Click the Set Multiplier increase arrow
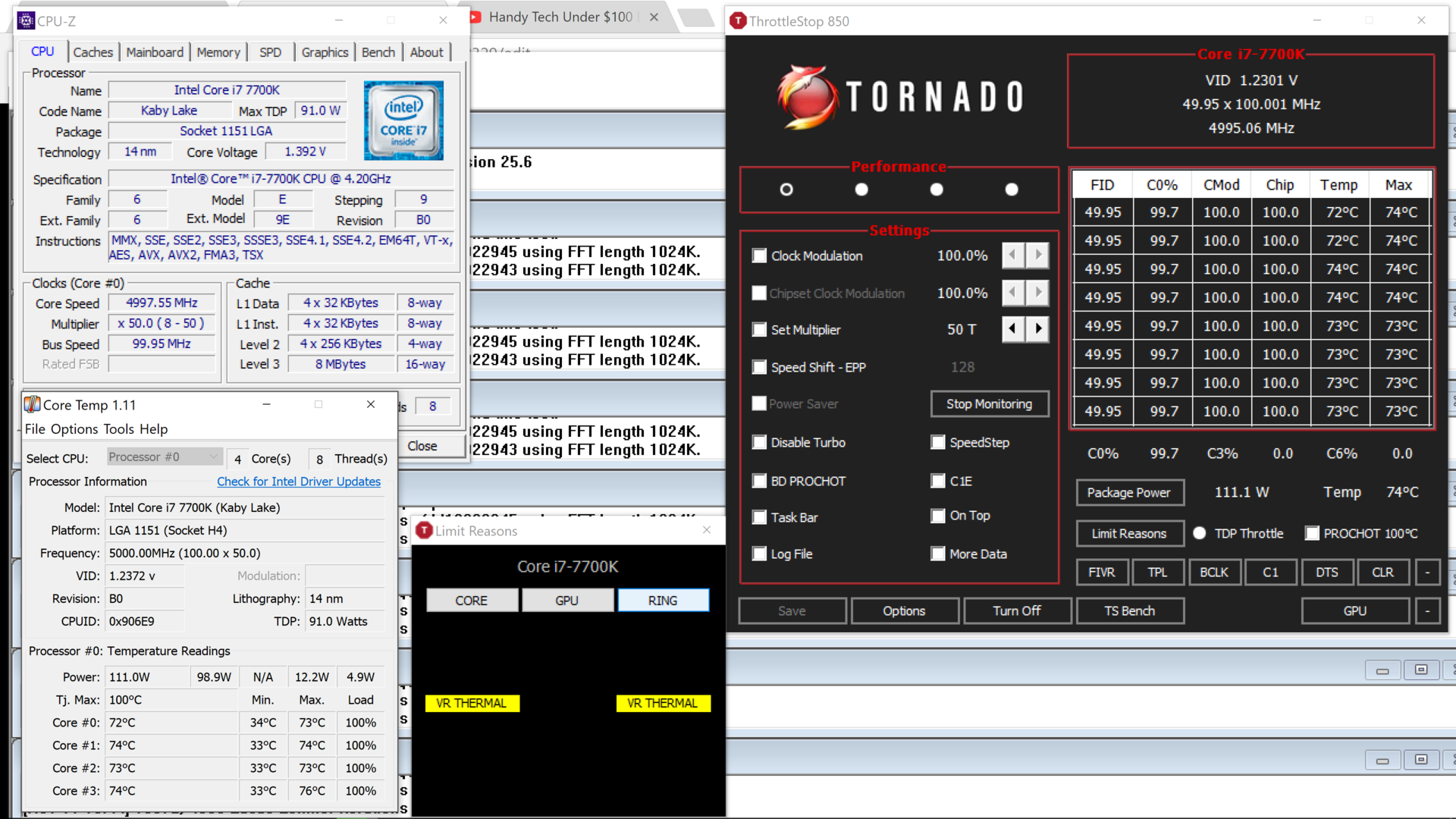 [x=1038, y=329]
